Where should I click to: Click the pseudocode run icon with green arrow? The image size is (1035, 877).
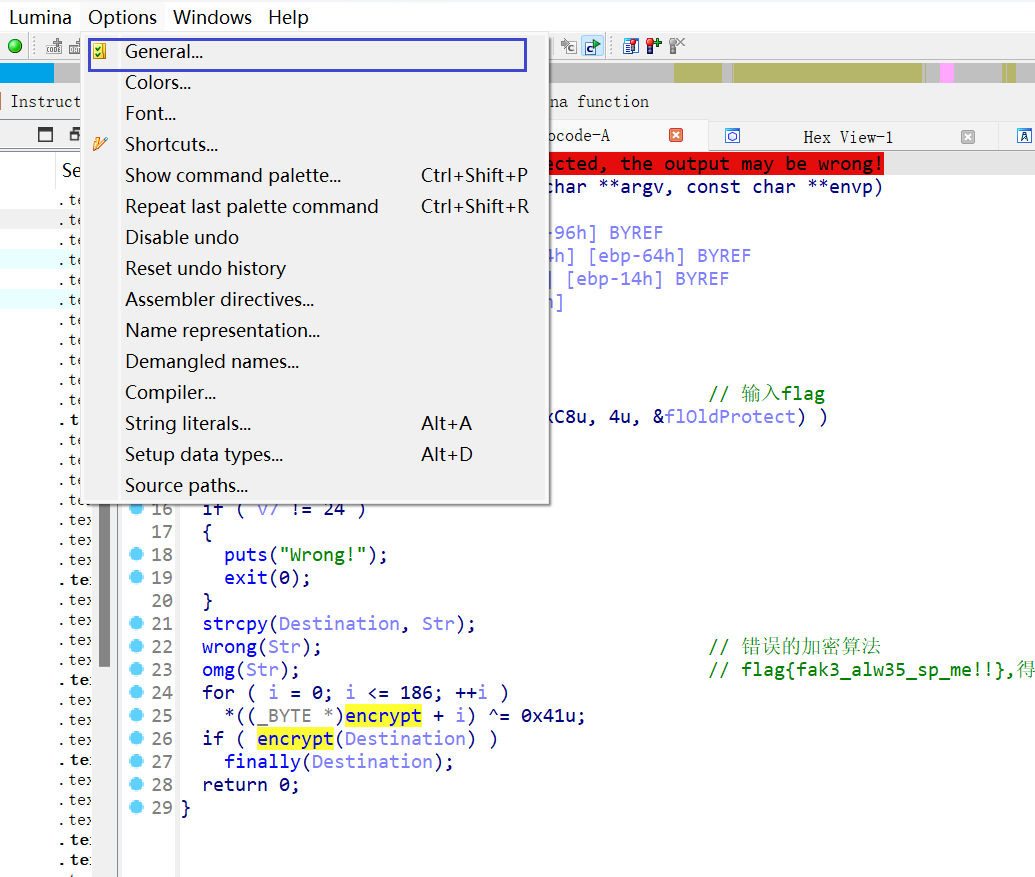[592, 46]
